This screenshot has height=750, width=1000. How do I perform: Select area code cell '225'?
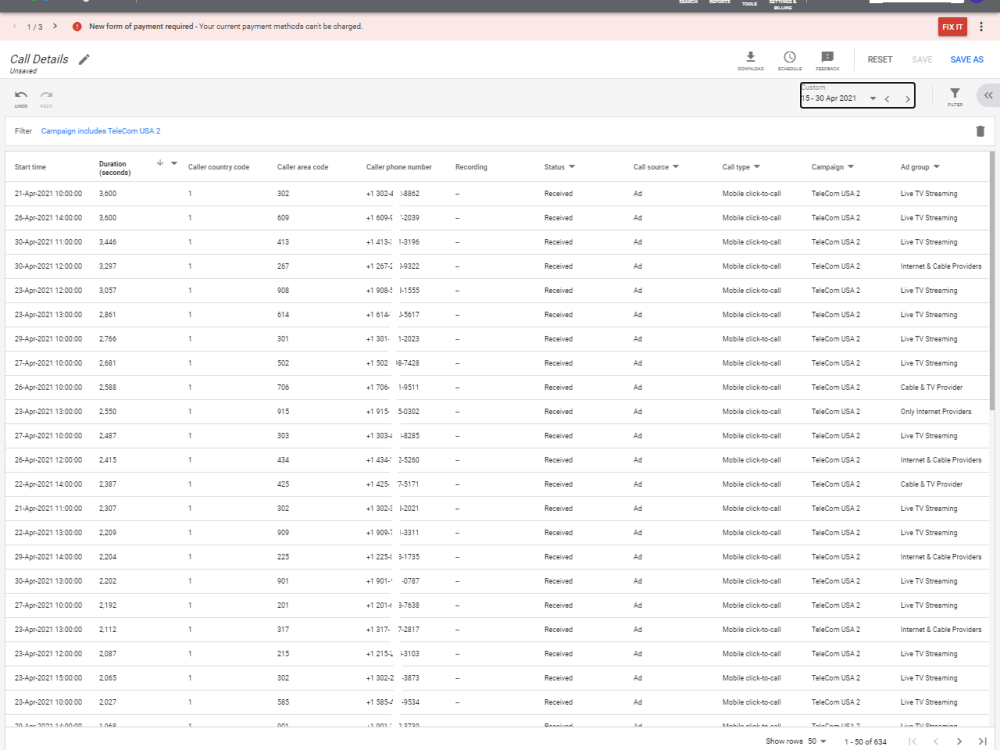(x=283, y=557)
